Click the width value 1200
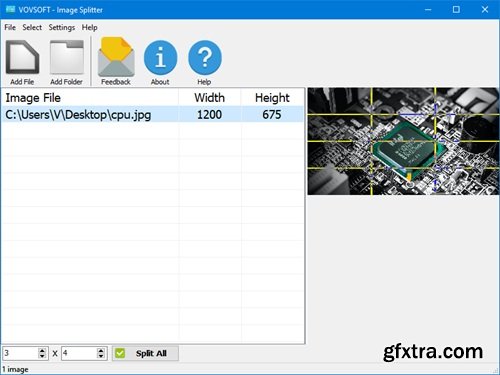Viewport: 500px width, 375px height. [209, 115]
